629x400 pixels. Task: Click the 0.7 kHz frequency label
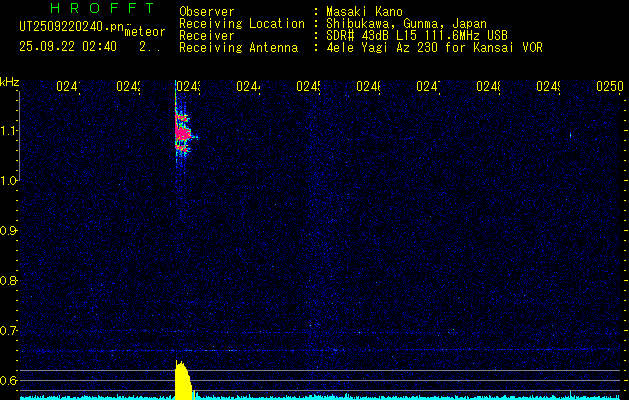click(x=8, y=331)
